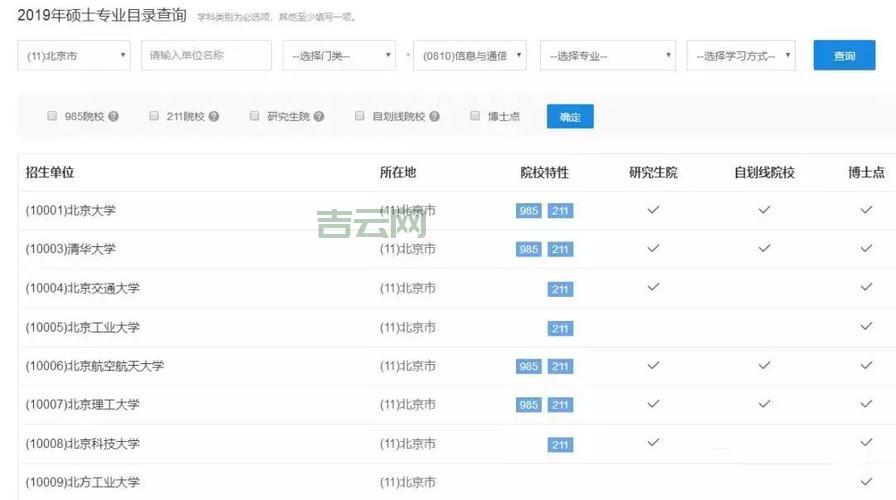Open the (10007)北京理工大学 entry

point(82,405)
